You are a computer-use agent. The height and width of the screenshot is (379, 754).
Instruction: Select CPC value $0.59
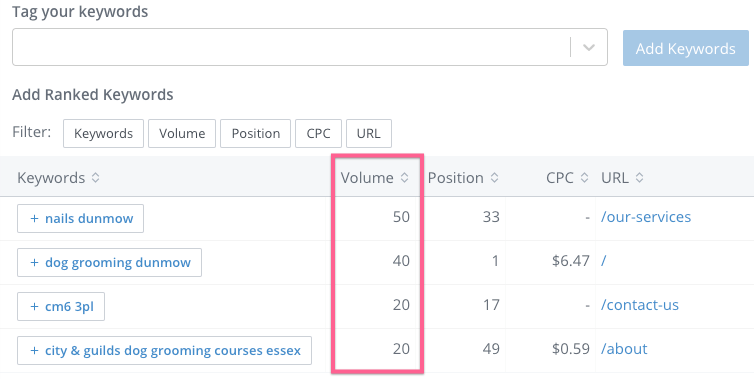[x=571, y=349]
